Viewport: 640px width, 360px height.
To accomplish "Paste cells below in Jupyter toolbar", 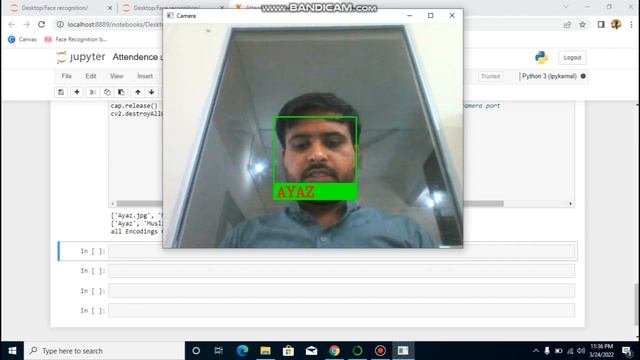I will 121,92.
